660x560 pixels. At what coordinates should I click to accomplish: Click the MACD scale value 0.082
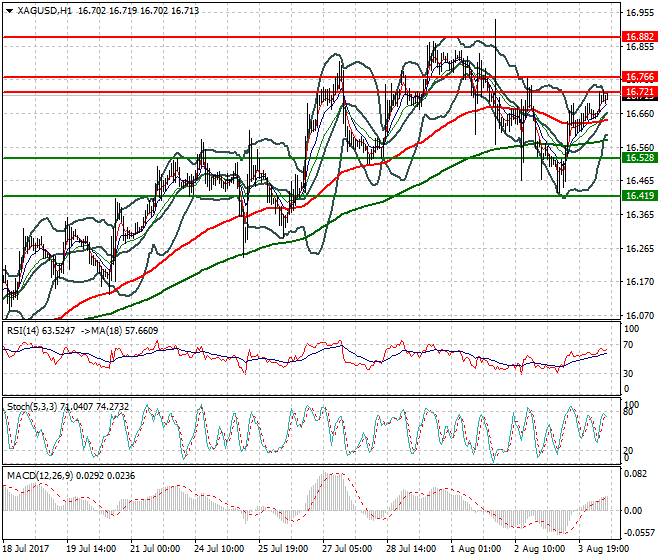click(636, 474)
